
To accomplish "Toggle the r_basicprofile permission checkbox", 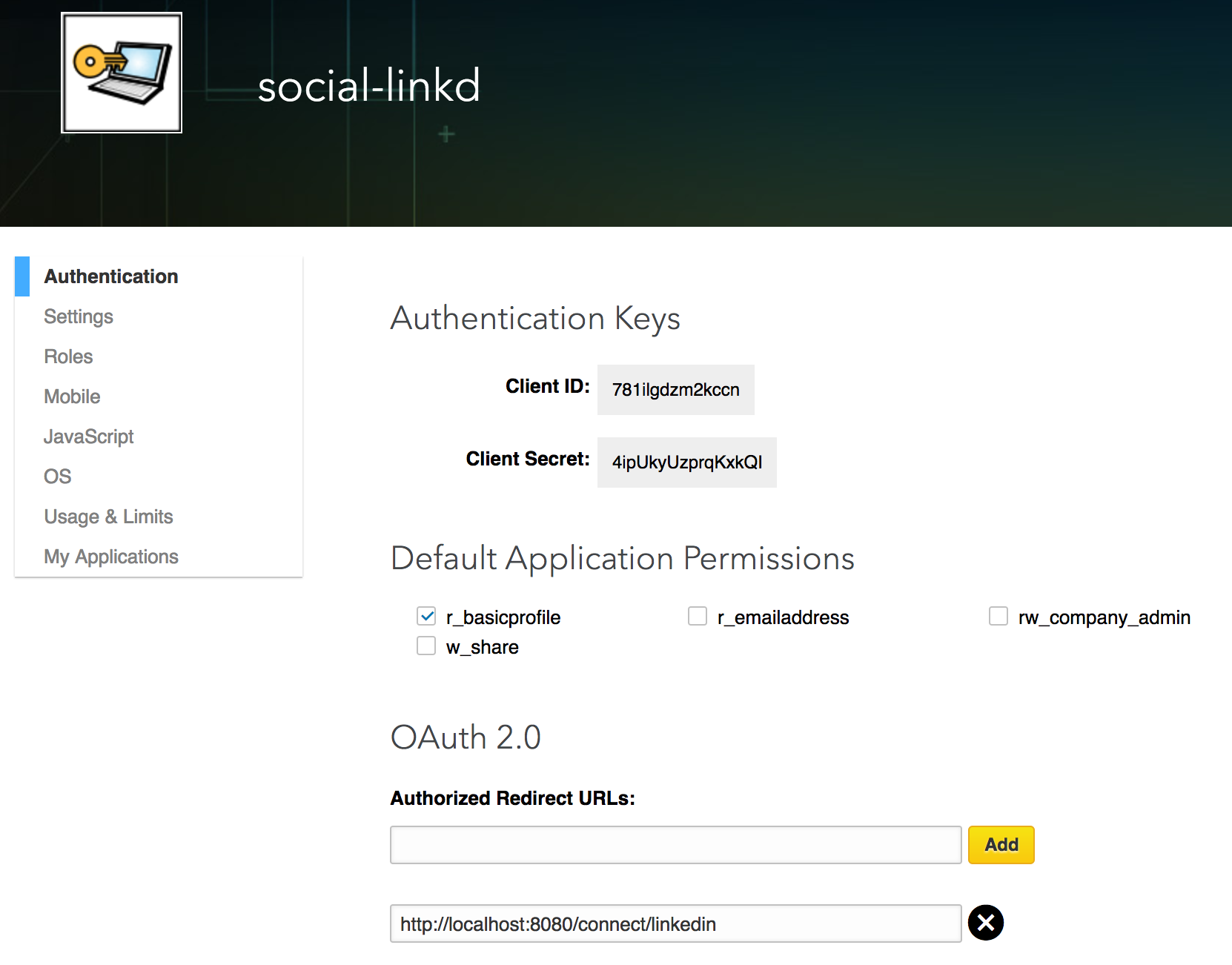I will [x=426, y=616].
